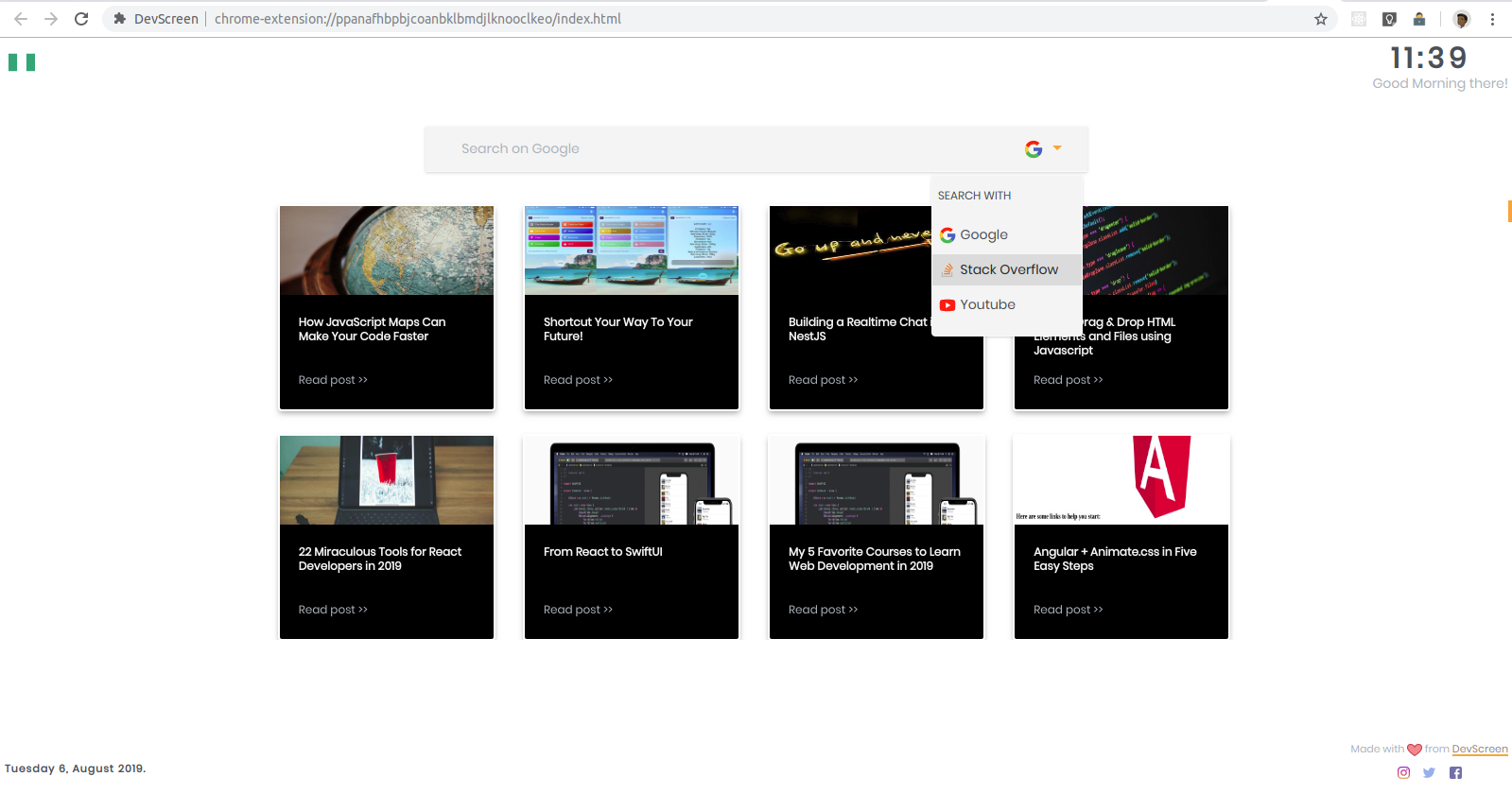Open title 'My 5 Favorite Courses to Learn Web Development'

tap(875, 559)
